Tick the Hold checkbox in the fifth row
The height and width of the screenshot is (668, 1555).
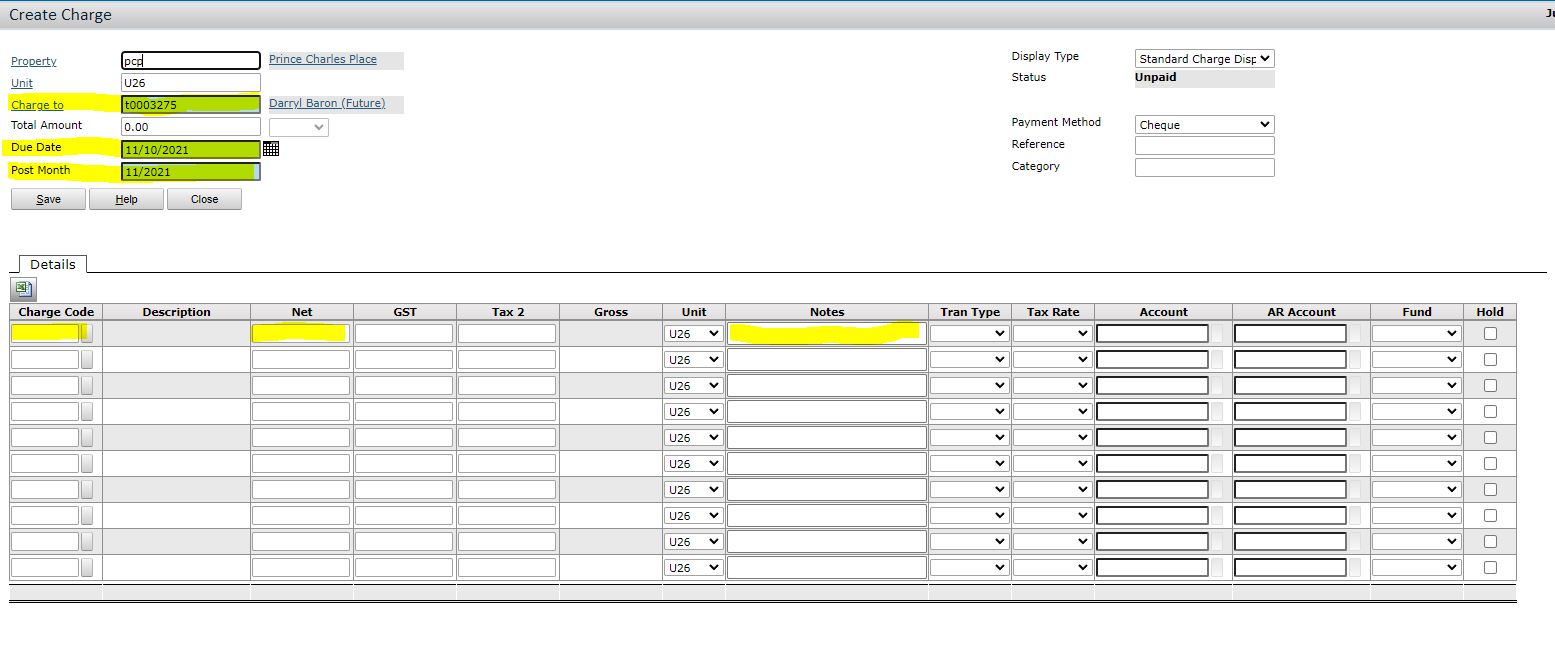[1490, 438]
